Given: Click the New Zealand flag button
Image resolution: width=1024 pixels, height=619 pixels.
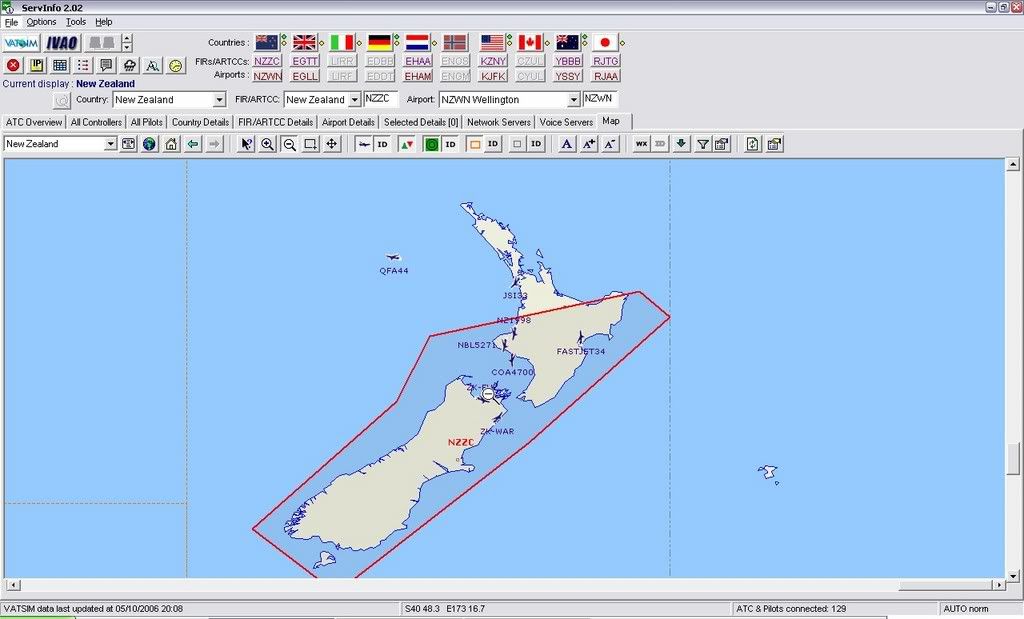Looking at the screenshot, I should (267, 42).
